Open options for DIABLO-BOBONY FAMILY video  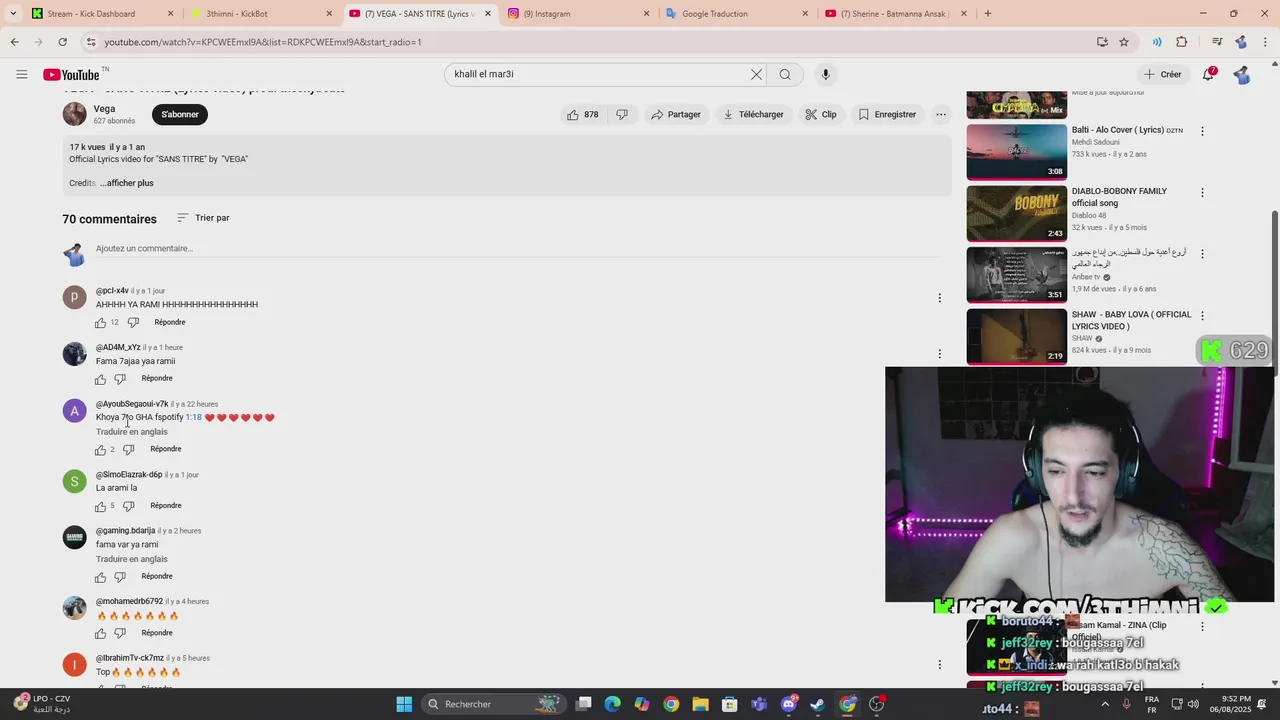tap(1202, 192)
